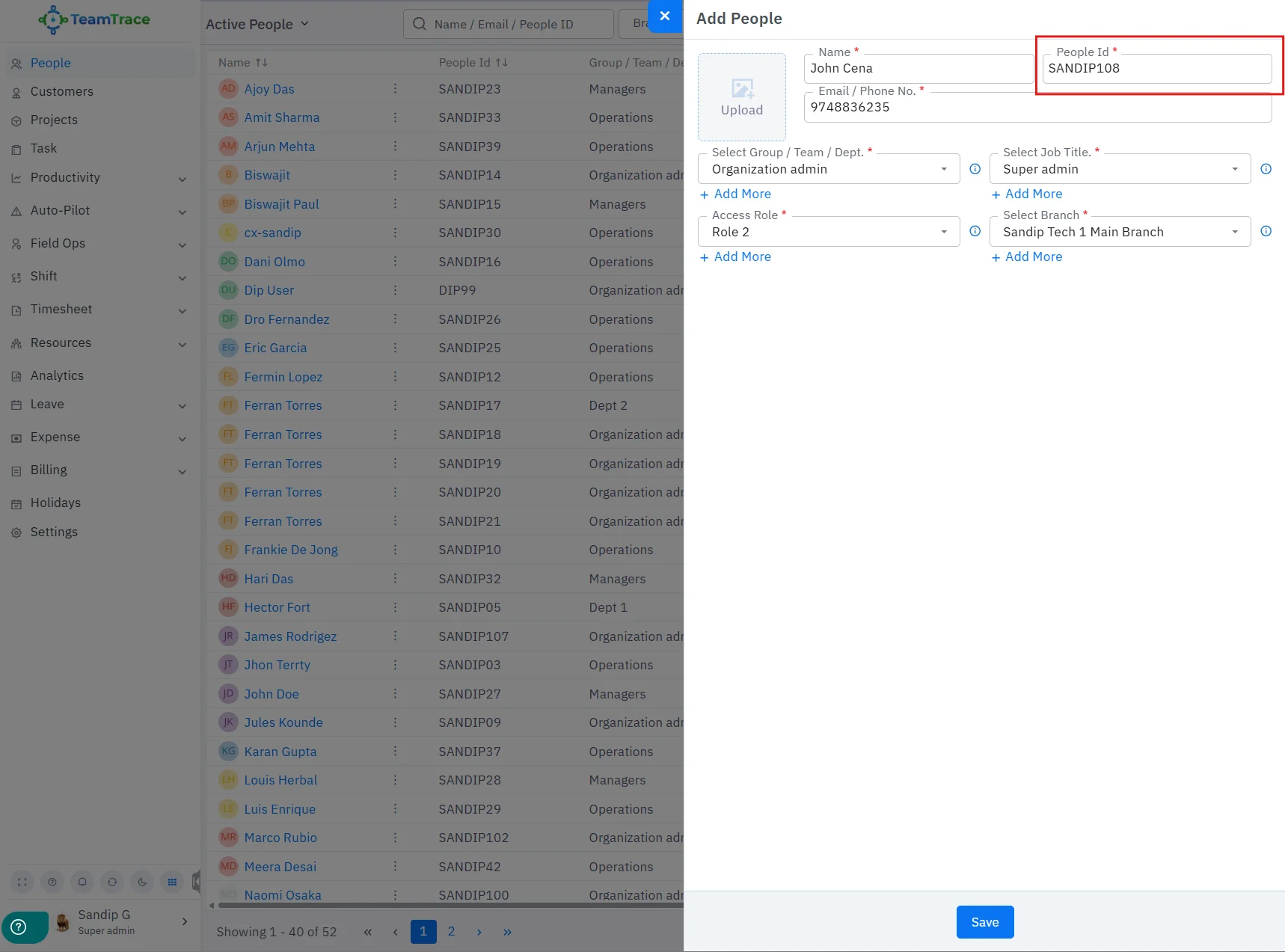The width and height of the screenshot is (1285, 952).
Task: Toggle dark mode with the moon icon
Action: 142,882
